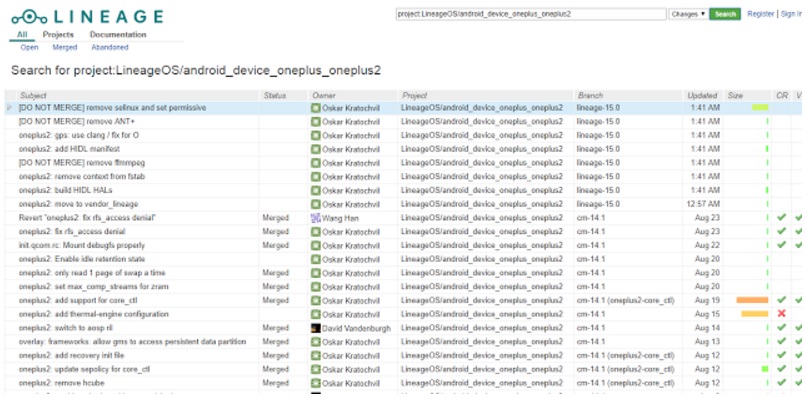Viewport: 805px width, 398px height.
Task: Open 'oneplus2: only read 1 page of swap'
Action: 92,273
